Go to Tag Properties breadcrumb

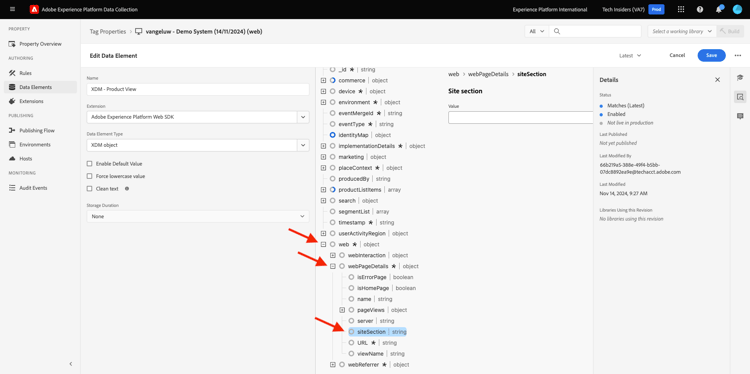click(108, 32)
